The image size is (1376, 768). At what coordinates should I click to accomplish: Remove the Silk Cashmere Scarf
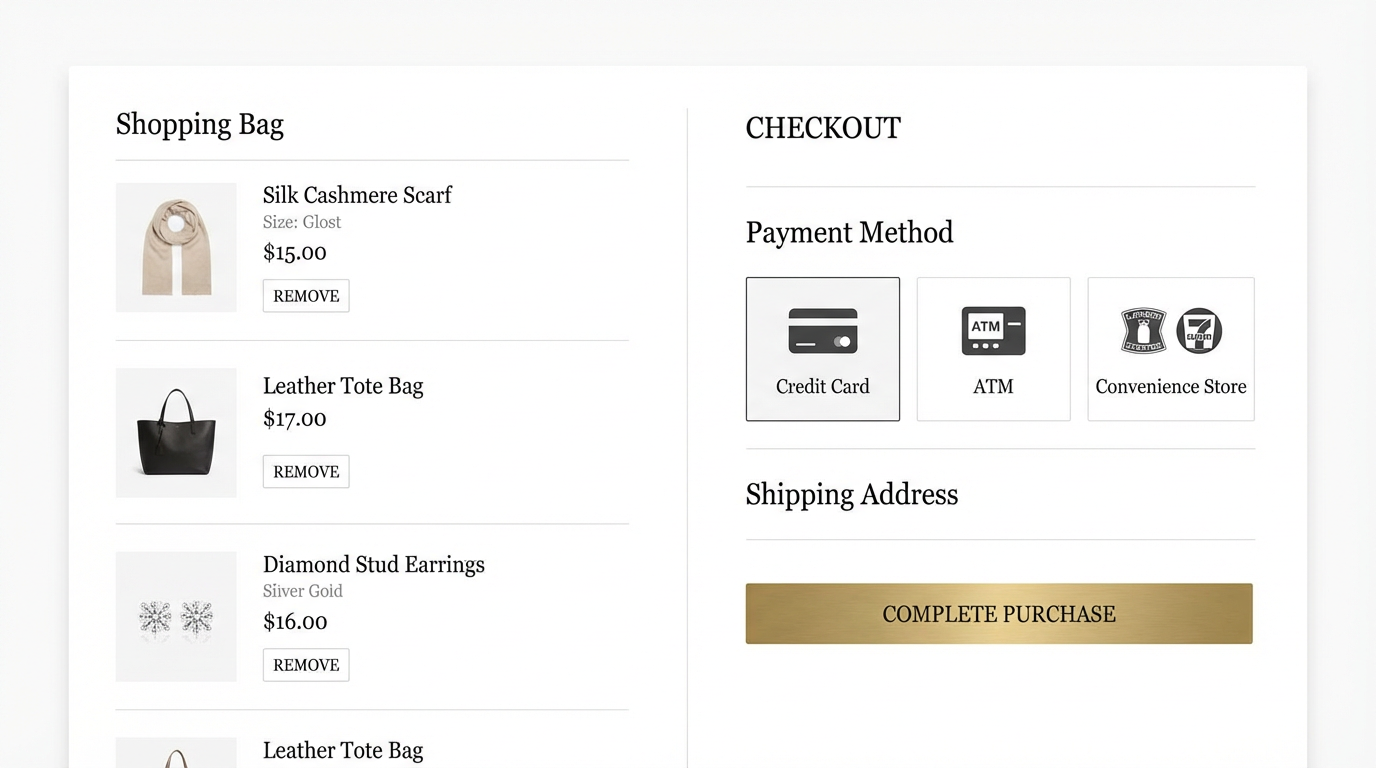click(306, 296)
